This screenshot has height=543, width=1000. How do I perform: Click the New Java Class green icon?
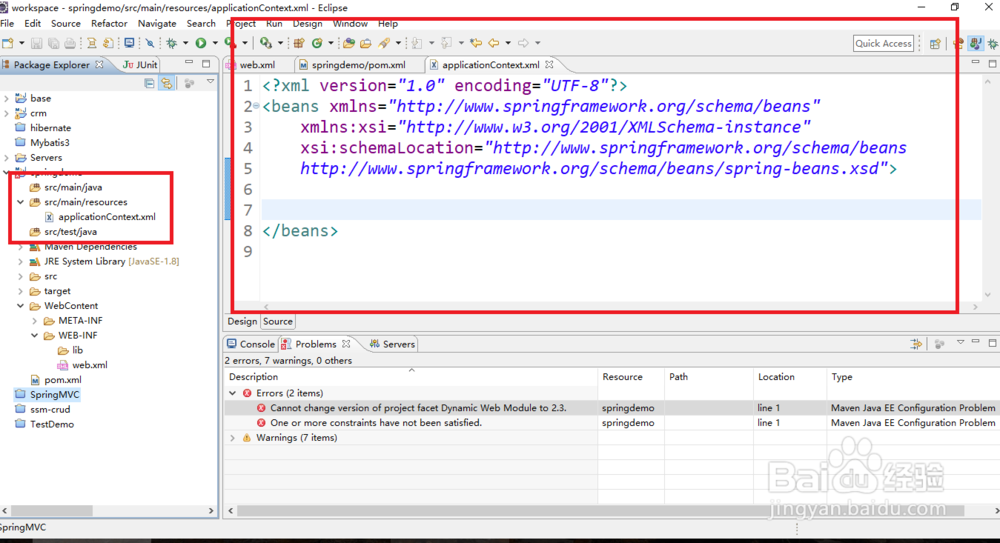click(316, 43)
